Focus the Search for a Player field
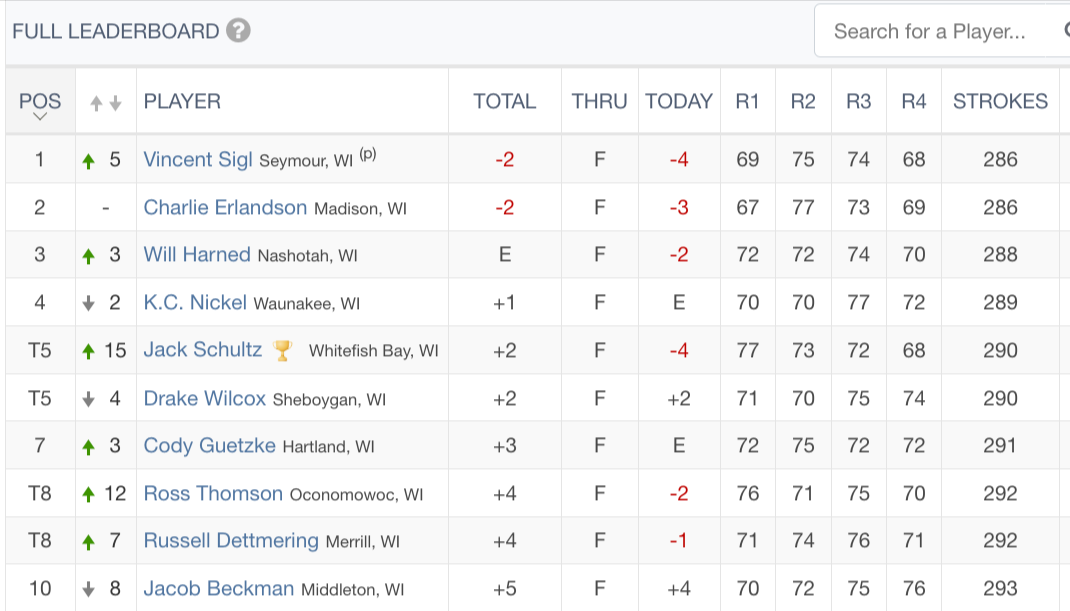 pyautogui.click(x=942, y=31)
